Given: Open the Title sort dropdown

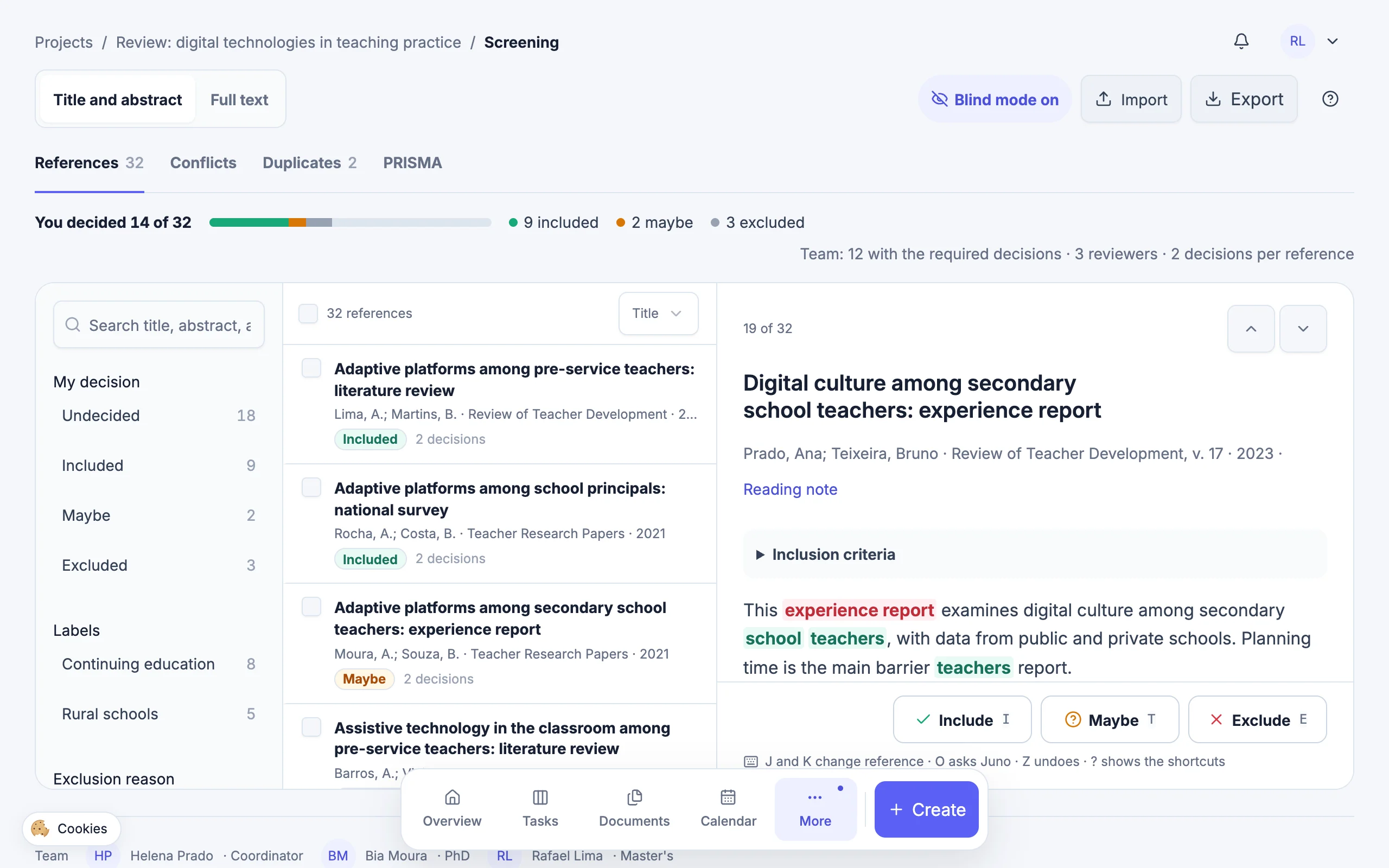Looking at the screenshot, I should point(658,314).
